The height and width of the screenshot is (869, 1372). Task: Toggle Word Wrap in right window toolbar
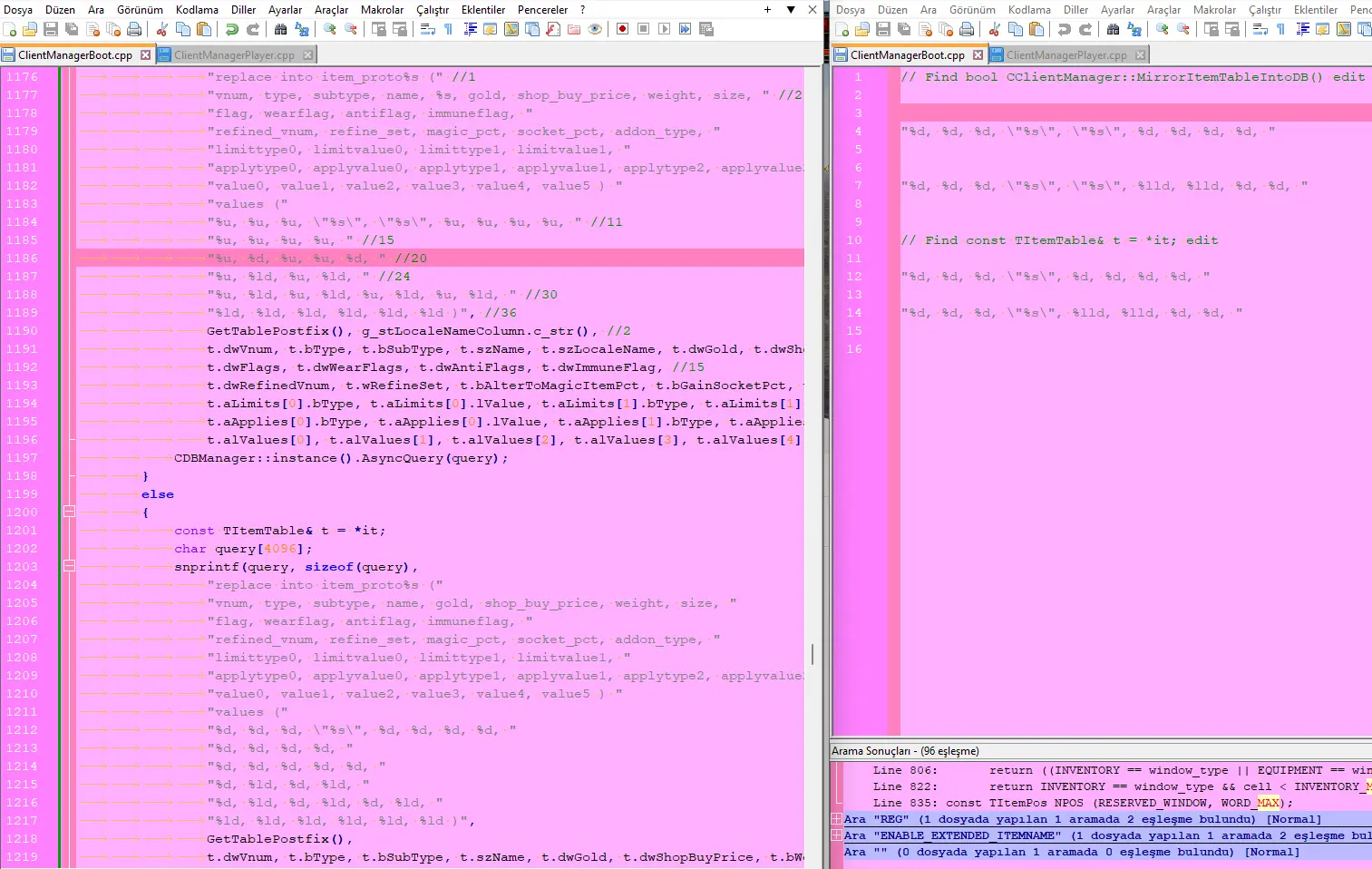[x=1260, y=29]
